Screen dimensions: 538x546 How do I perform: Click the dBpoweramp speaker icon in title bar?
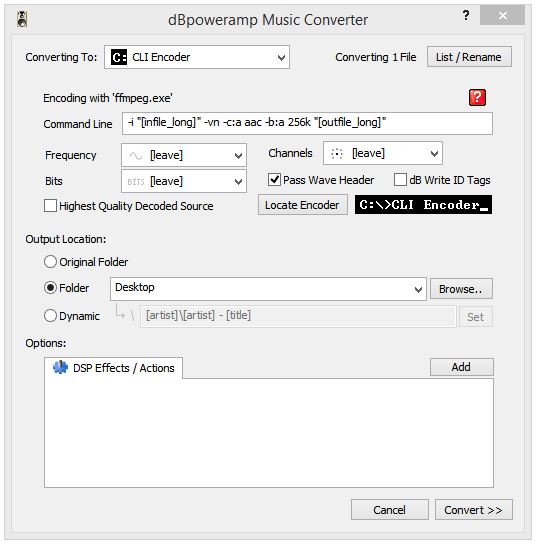22,19
